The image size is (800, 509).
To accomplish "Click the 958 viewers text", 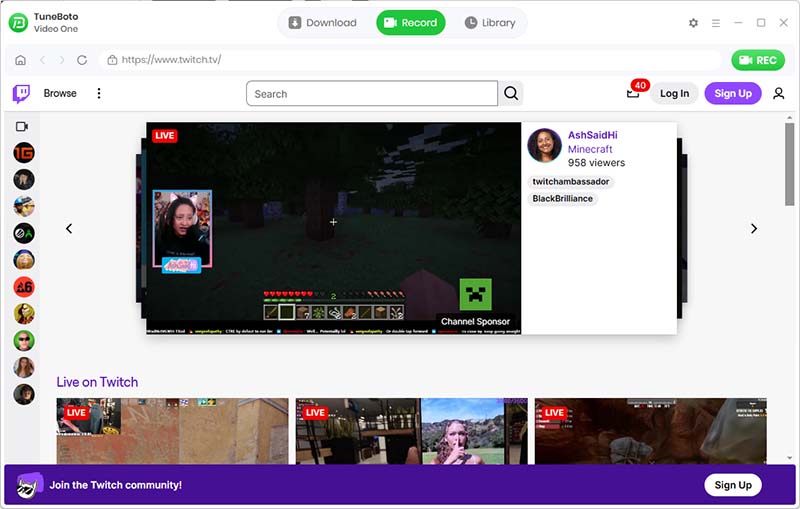I will [596, 163].
